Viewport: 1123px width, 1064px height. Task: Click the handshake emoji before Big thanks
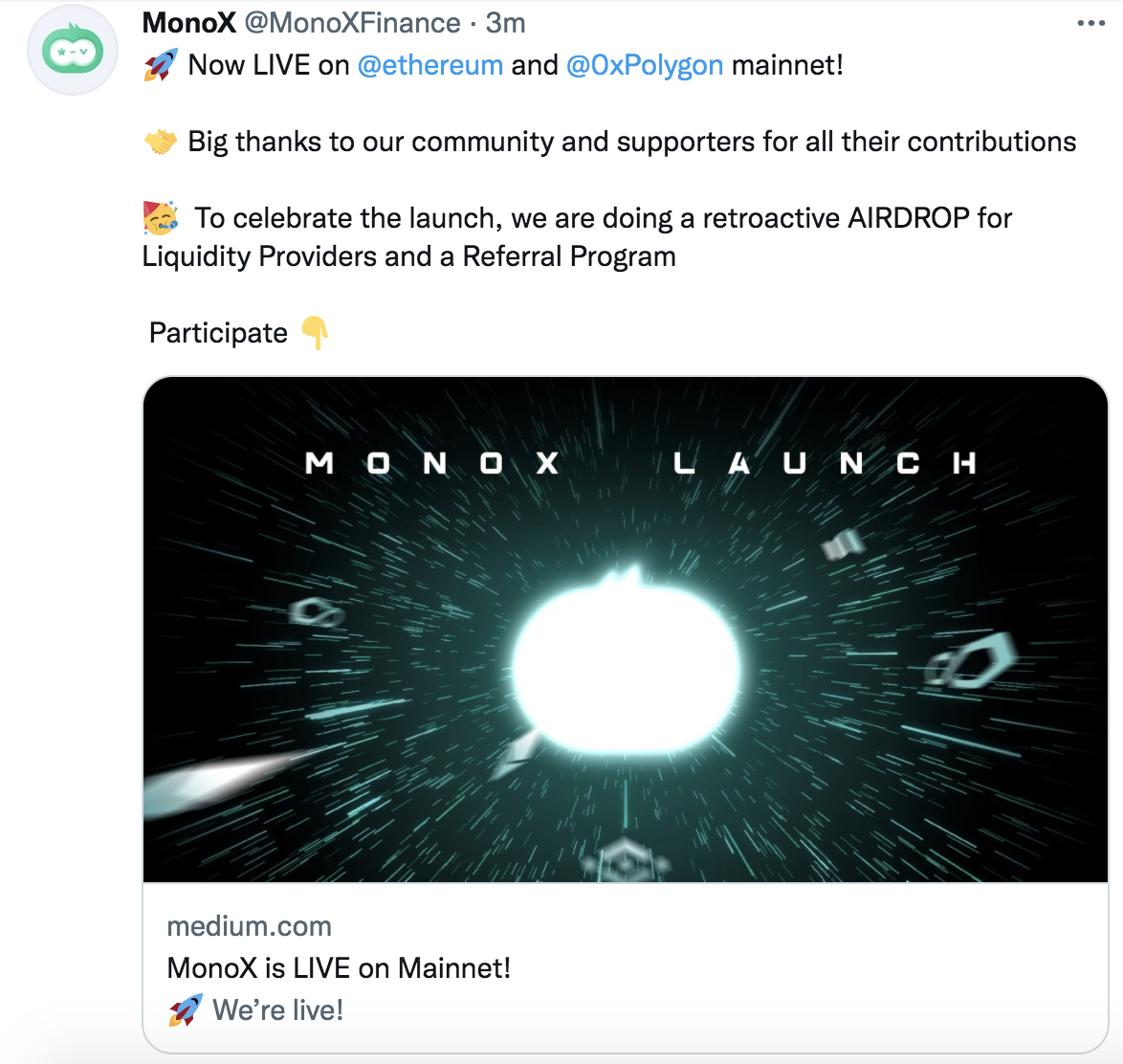(161, 142)
